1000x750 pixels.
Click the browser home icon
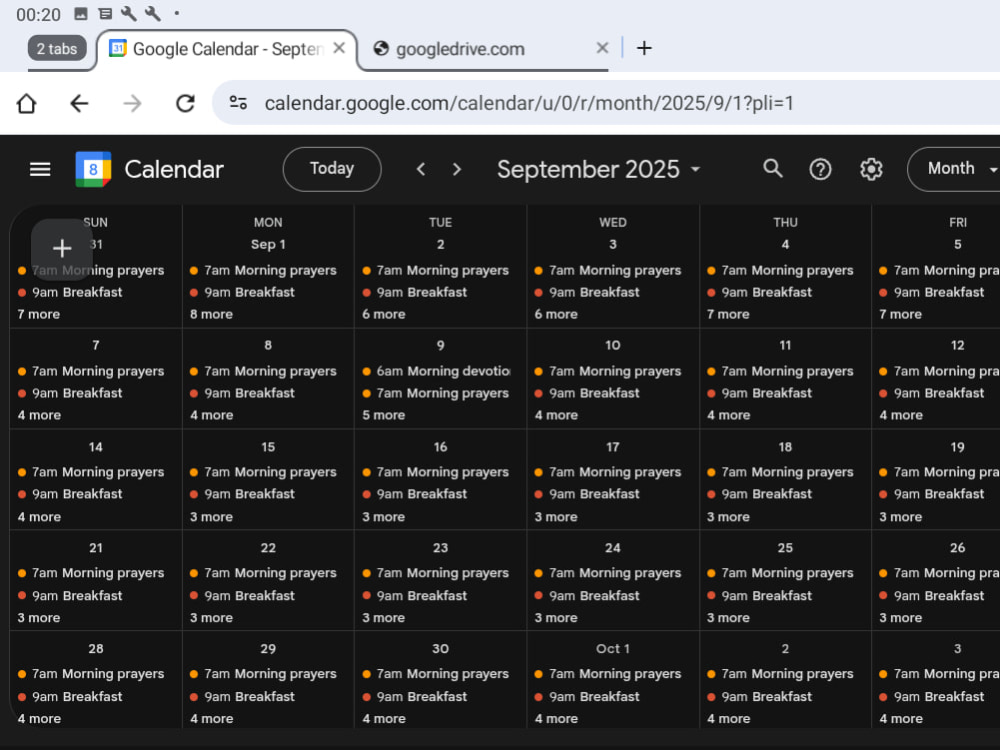click(27, 103)
